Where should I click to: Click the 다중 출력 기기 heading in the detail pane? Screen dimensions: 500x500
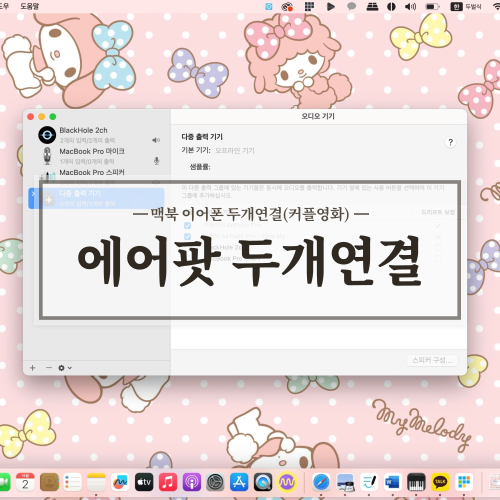click(x=202, y=137)
